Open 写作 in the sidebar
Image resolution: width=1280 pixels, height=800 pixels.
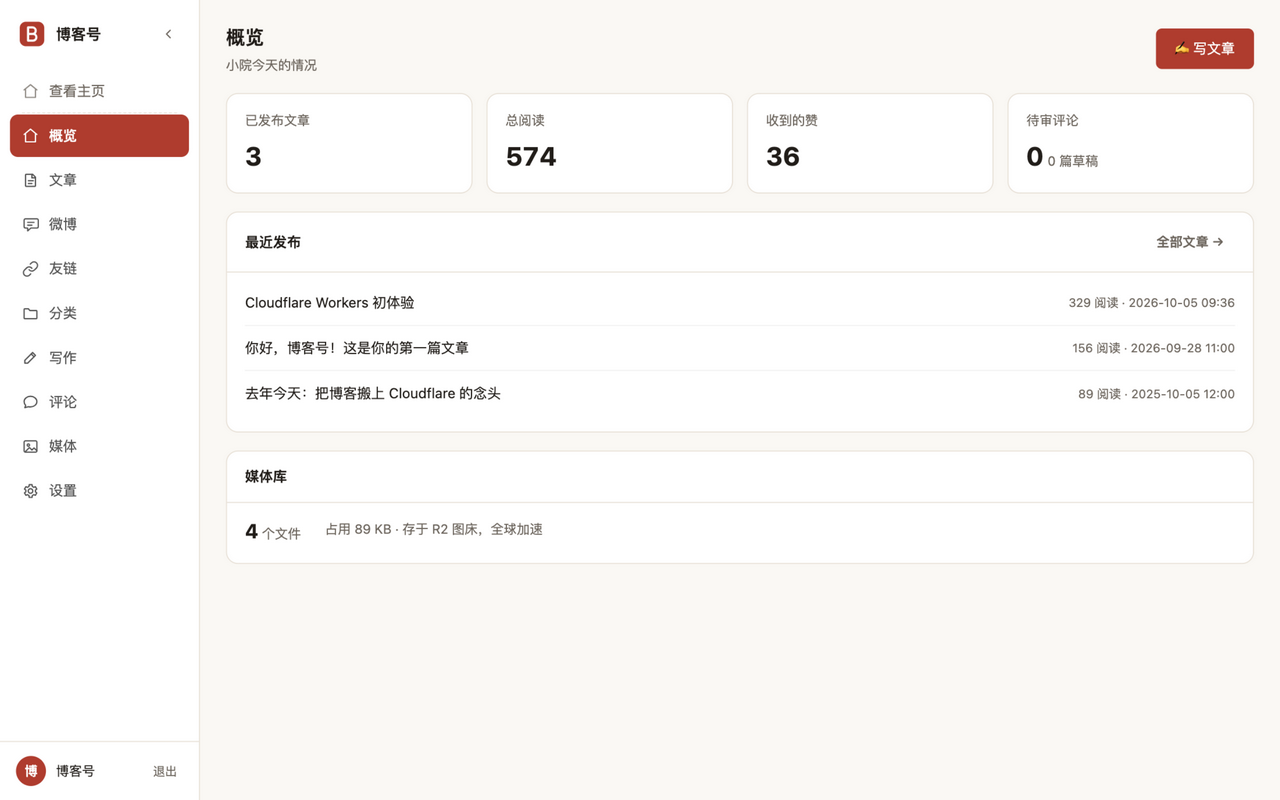pyautogui.click(x=99, y=357)
